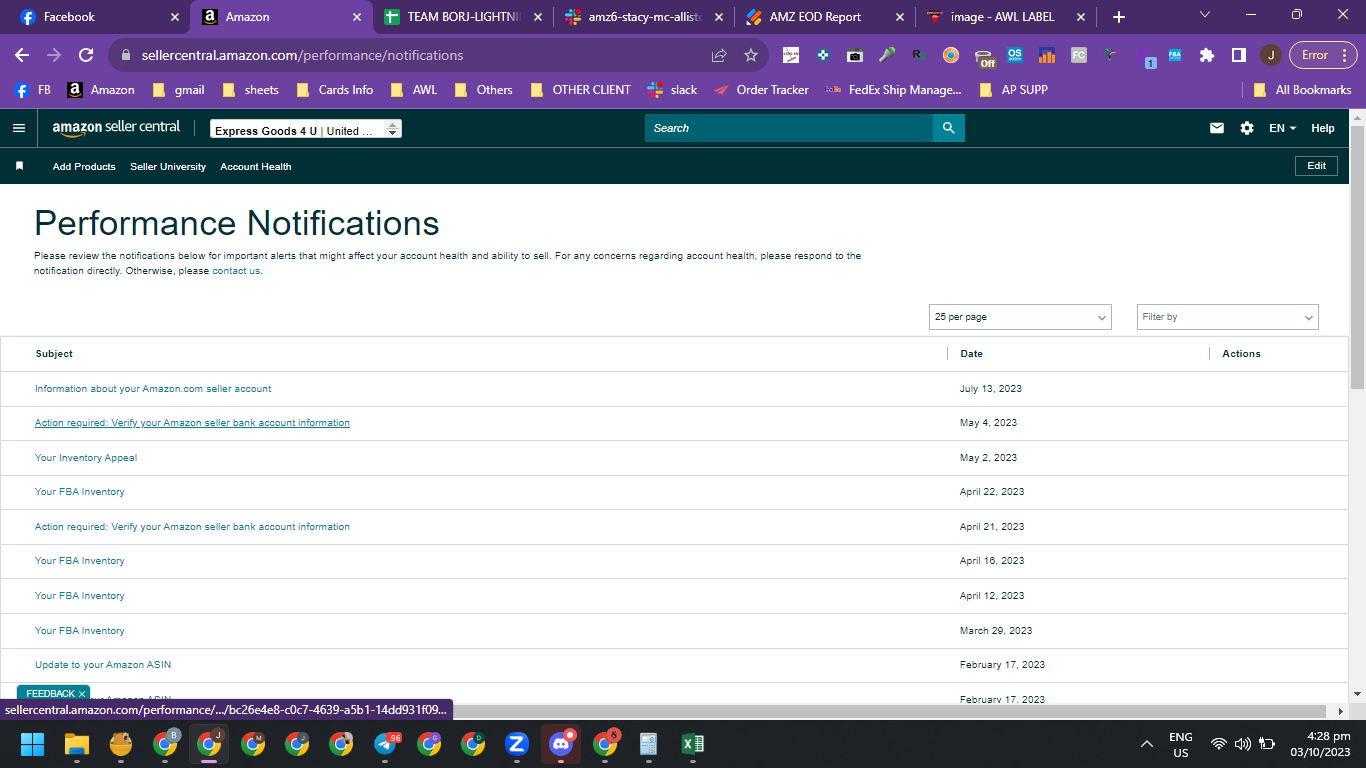Click the Seller Central search field
The image size is (1366, 768).
(x=789, y=128)
